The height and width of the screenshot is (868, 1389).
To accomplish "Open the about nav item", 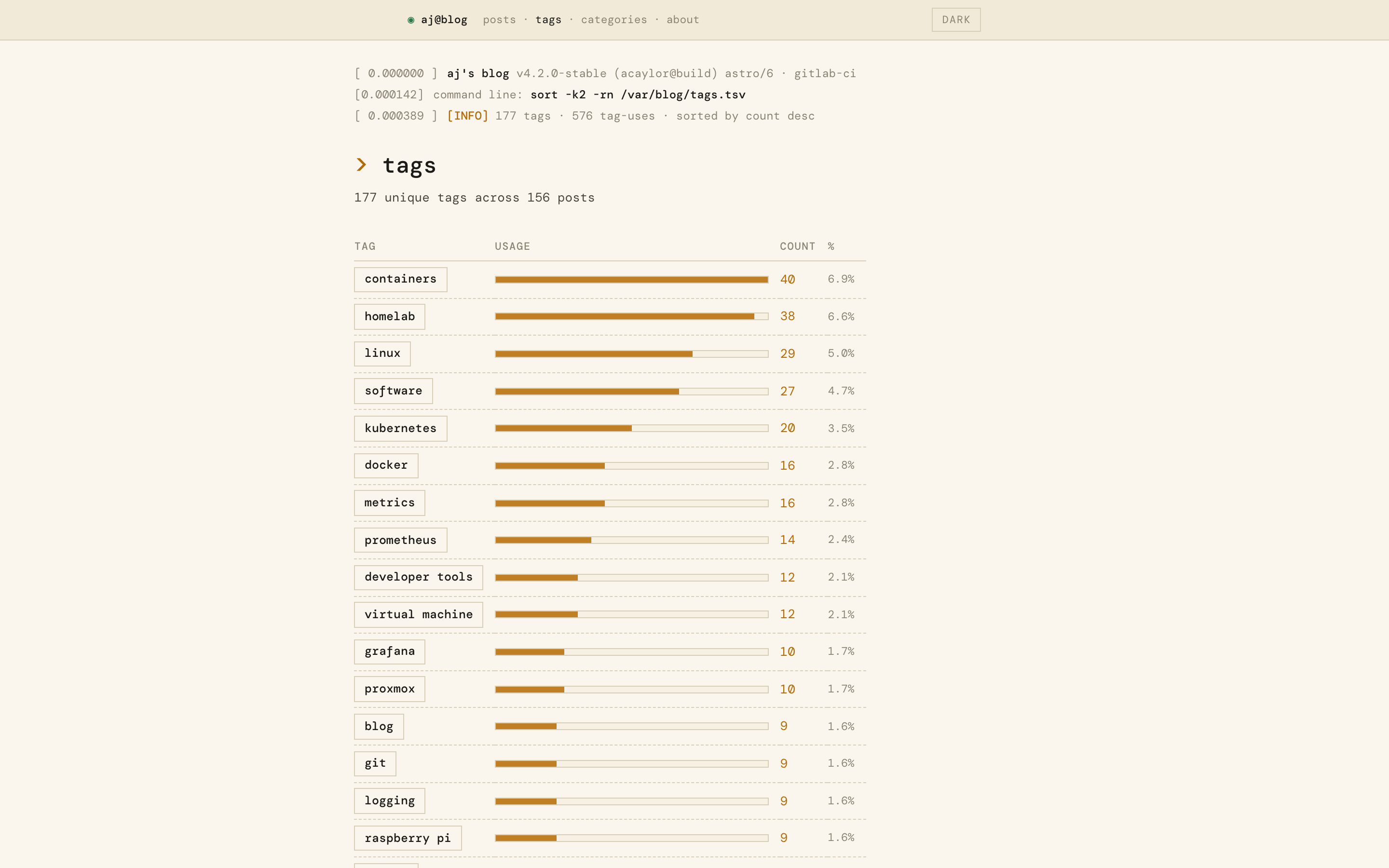I will click(682, 20).
